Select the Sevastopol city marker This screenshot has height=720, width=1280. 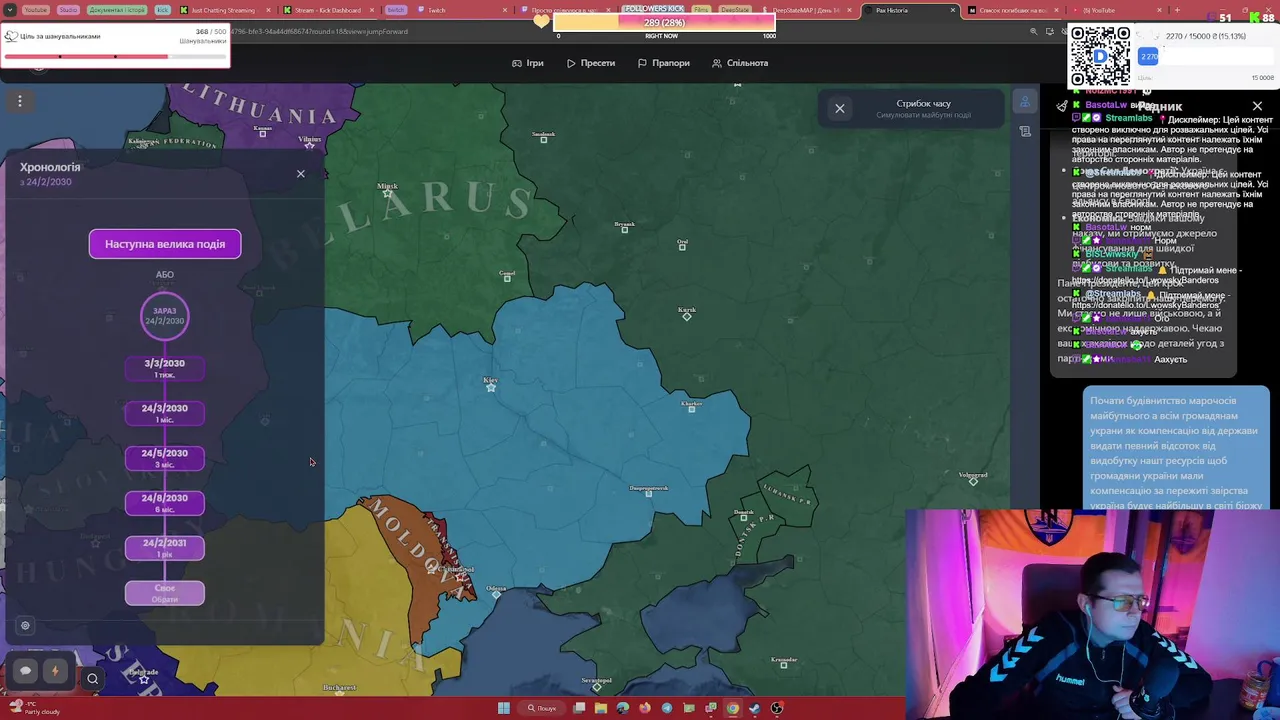(597, 687)
